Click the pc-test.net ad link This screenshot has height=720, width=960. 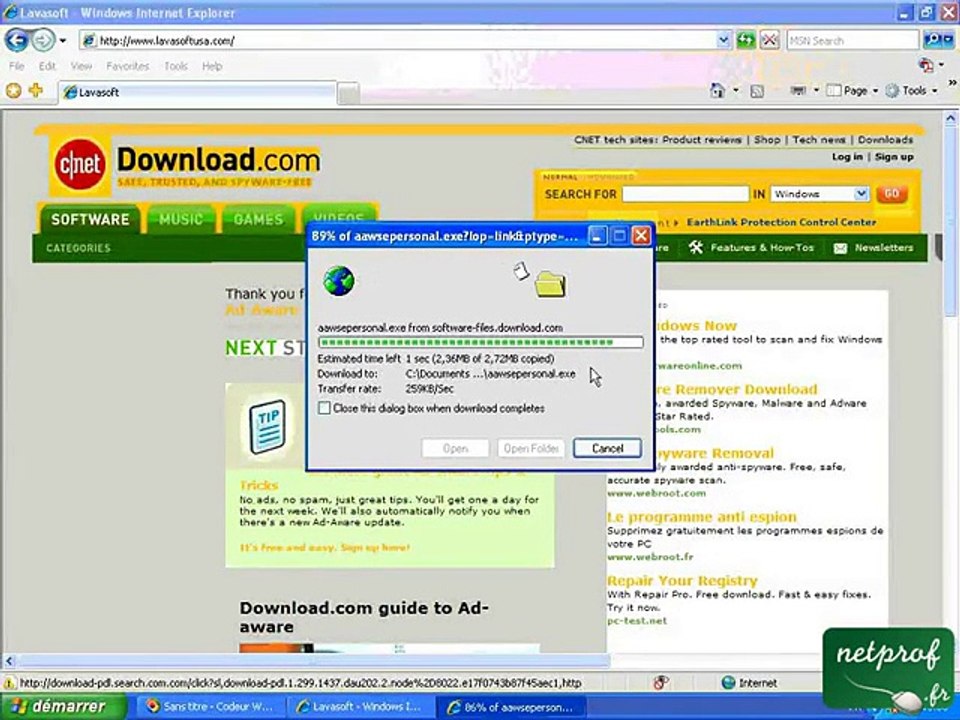(x=637, y=621)
